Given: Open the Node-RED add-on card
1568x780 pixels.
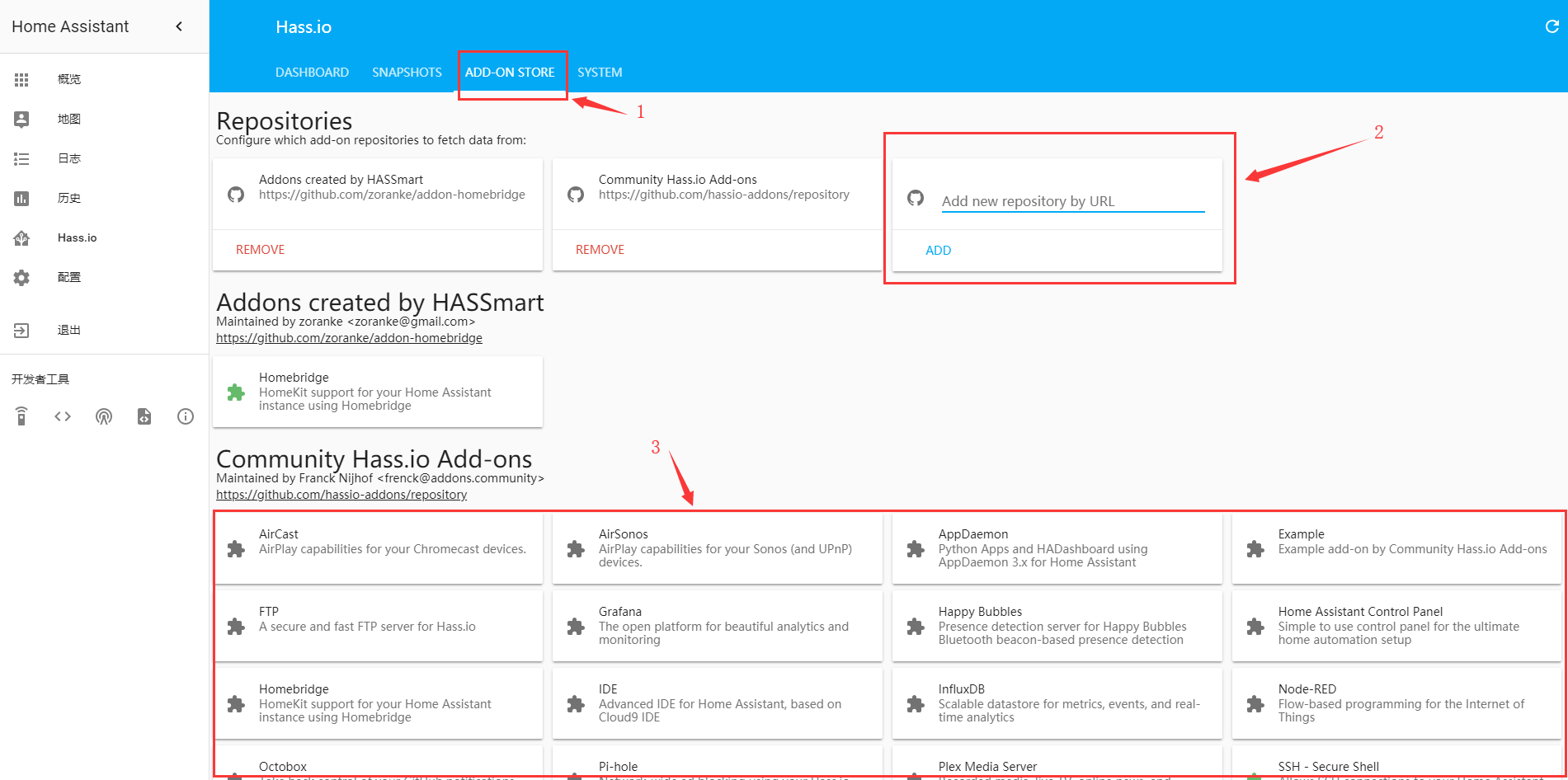Looking at the screenshot, I should pyautogui.click(x=1396, y=703).
